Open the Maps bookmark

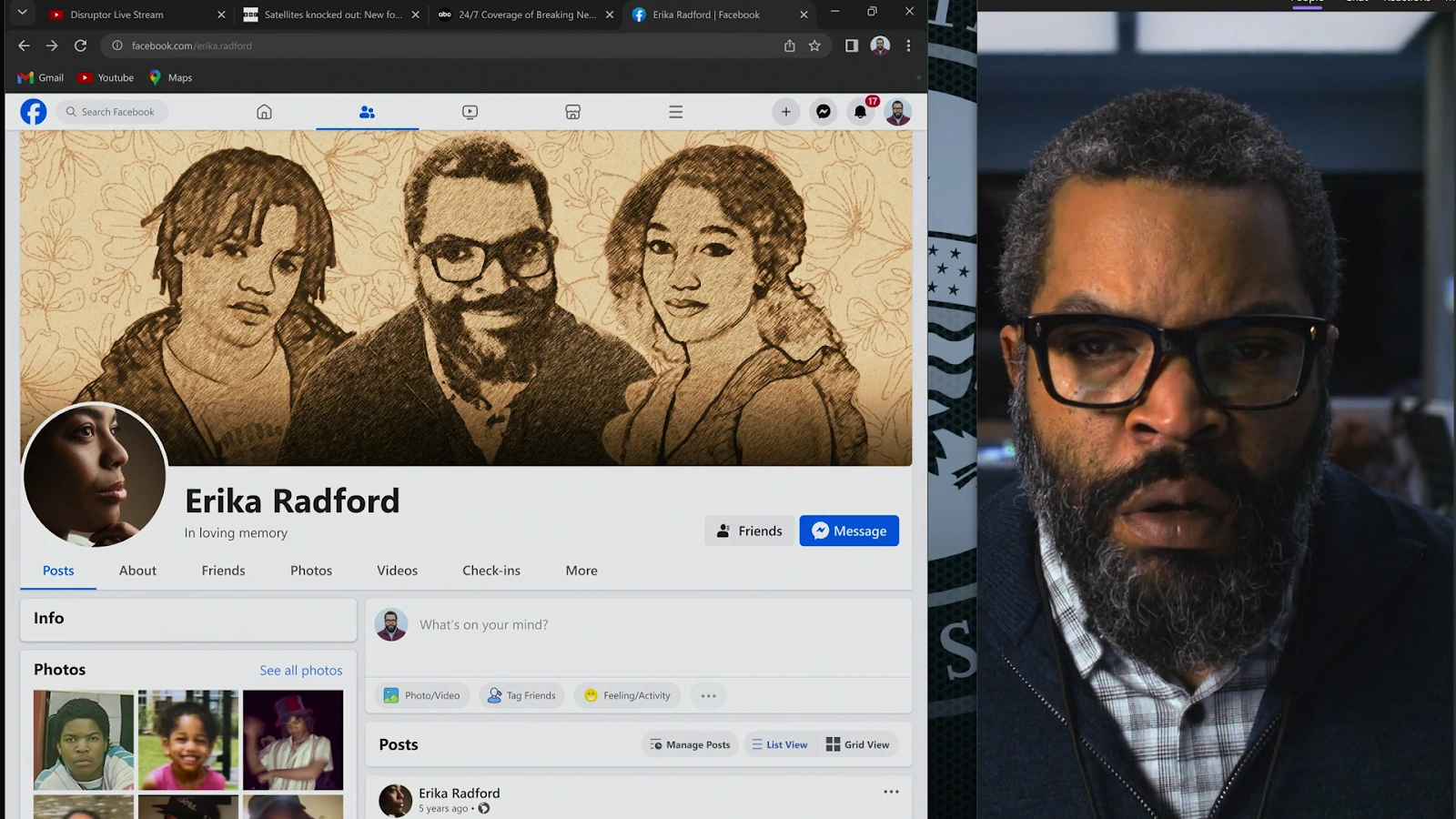click(170, 78)
